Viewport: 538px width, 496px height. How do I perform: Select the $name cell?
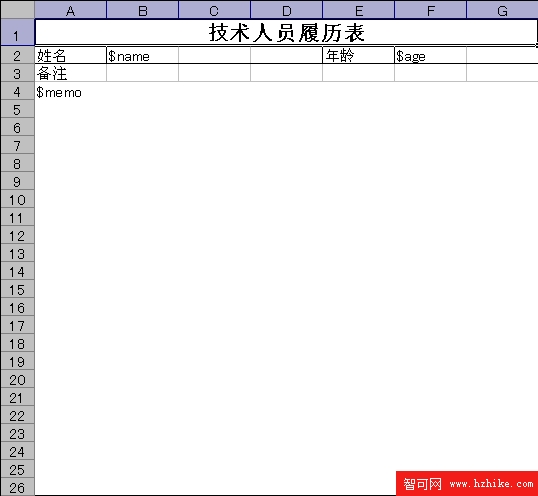[143, 55]
